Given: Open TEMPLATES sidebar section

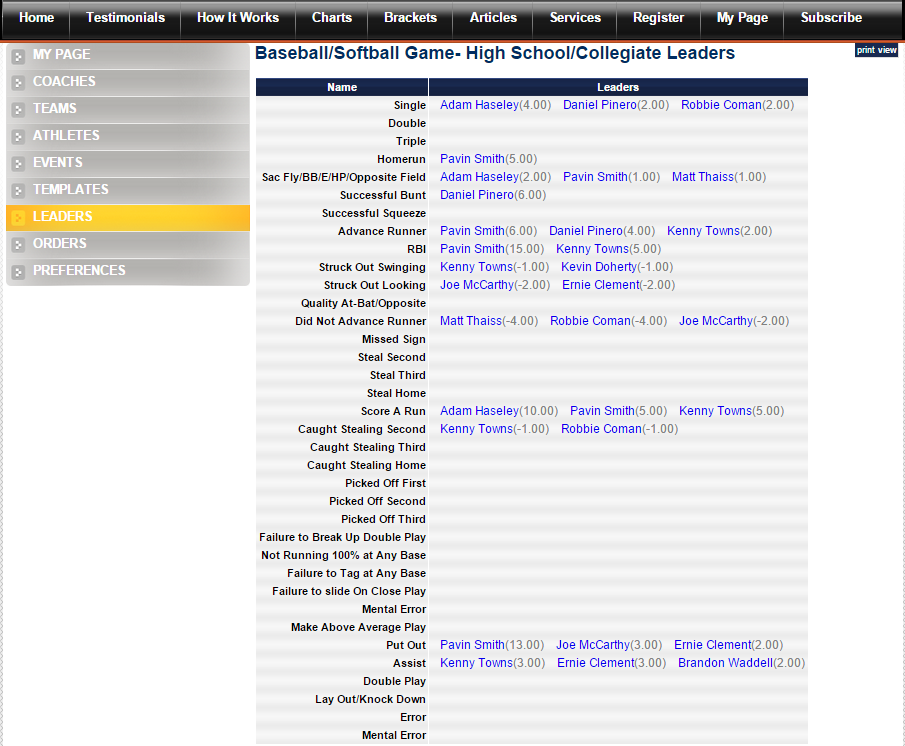Looking at the screenshot, I should coord(128,190).
